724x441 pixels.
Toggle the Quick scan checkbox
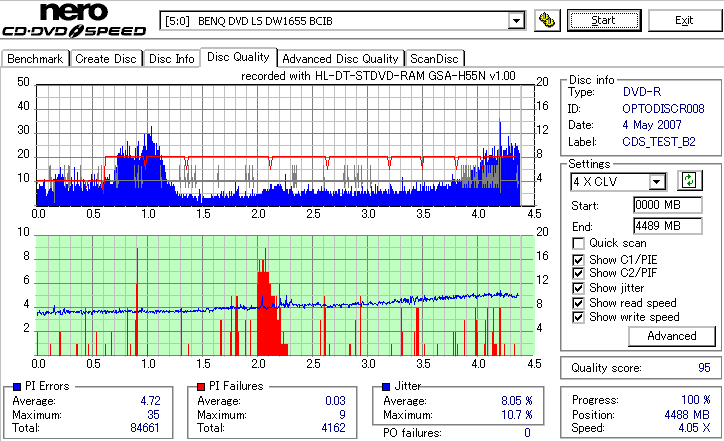(x=578, y=243)
